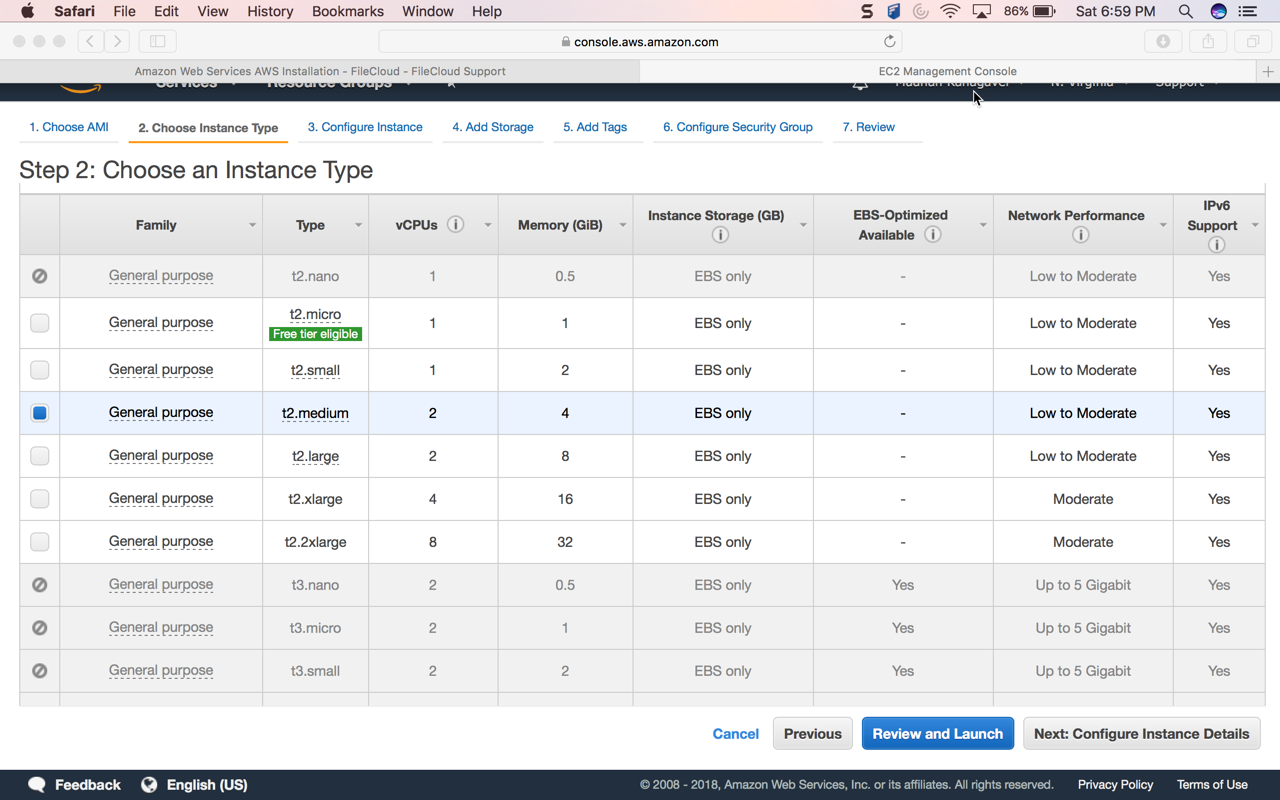Click the EBS-Optimized Available info icon

(932, 235)
